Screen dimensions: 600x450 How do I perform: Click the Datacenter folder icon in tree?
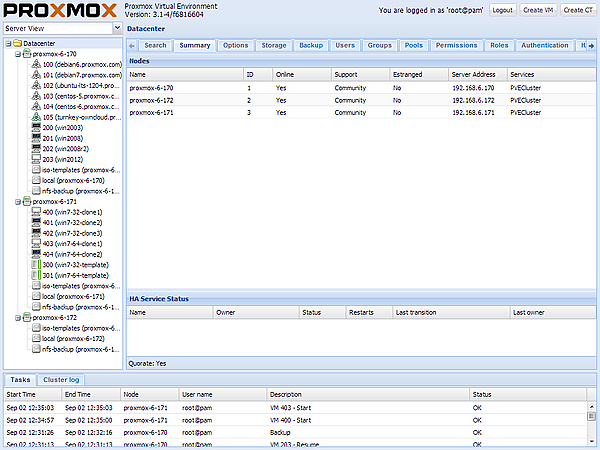coord(18,43)
